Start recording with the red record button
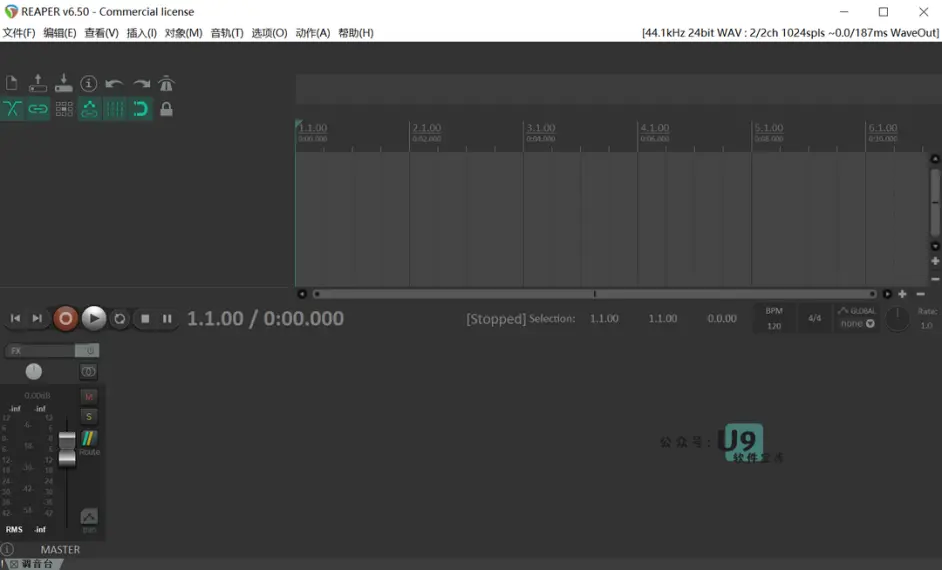942x570 pixels. [65, 318]
